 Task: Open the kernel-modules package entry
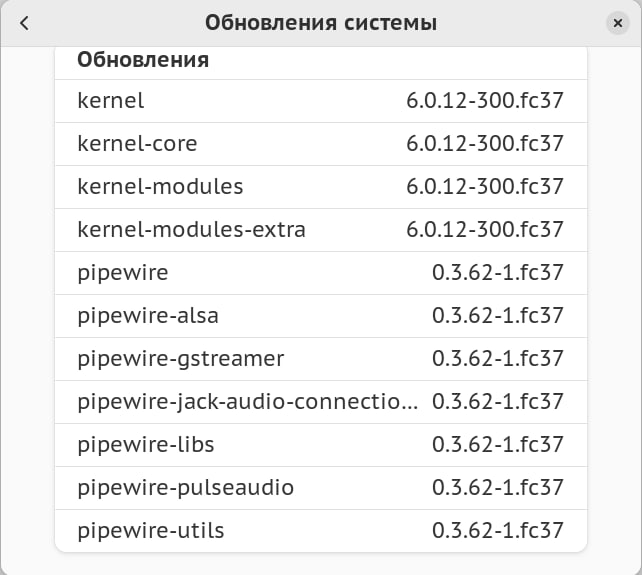[x=160, y=186]
